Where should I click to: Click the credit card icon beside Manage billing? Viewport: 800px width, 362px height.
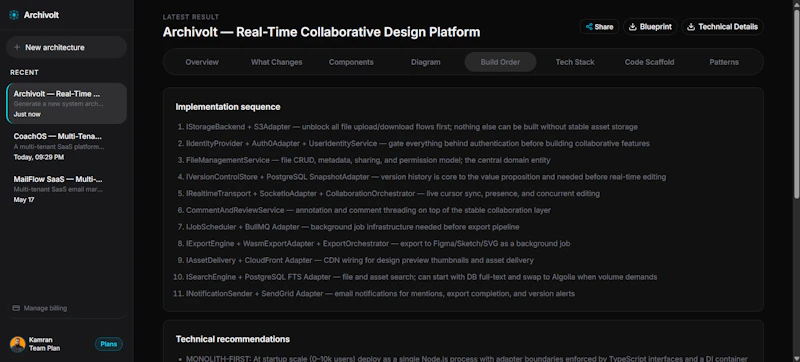click(16, 308)
